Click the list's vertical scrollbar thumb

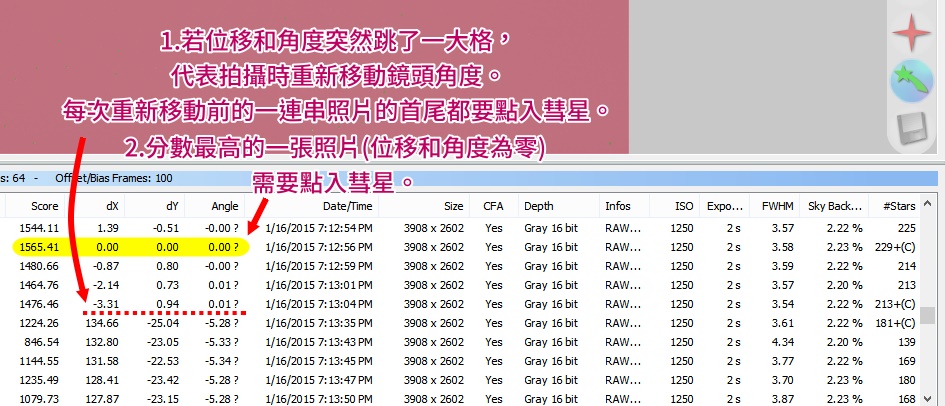[x=927, y=317]
